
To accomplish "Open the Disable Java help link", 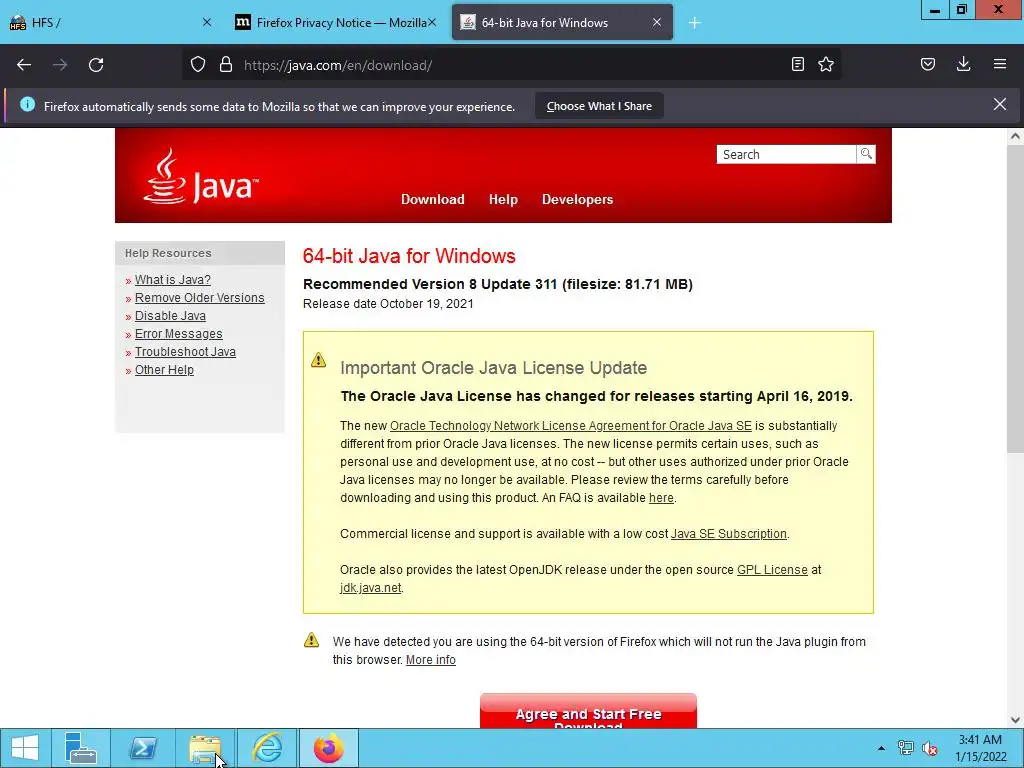I will 170,315.
